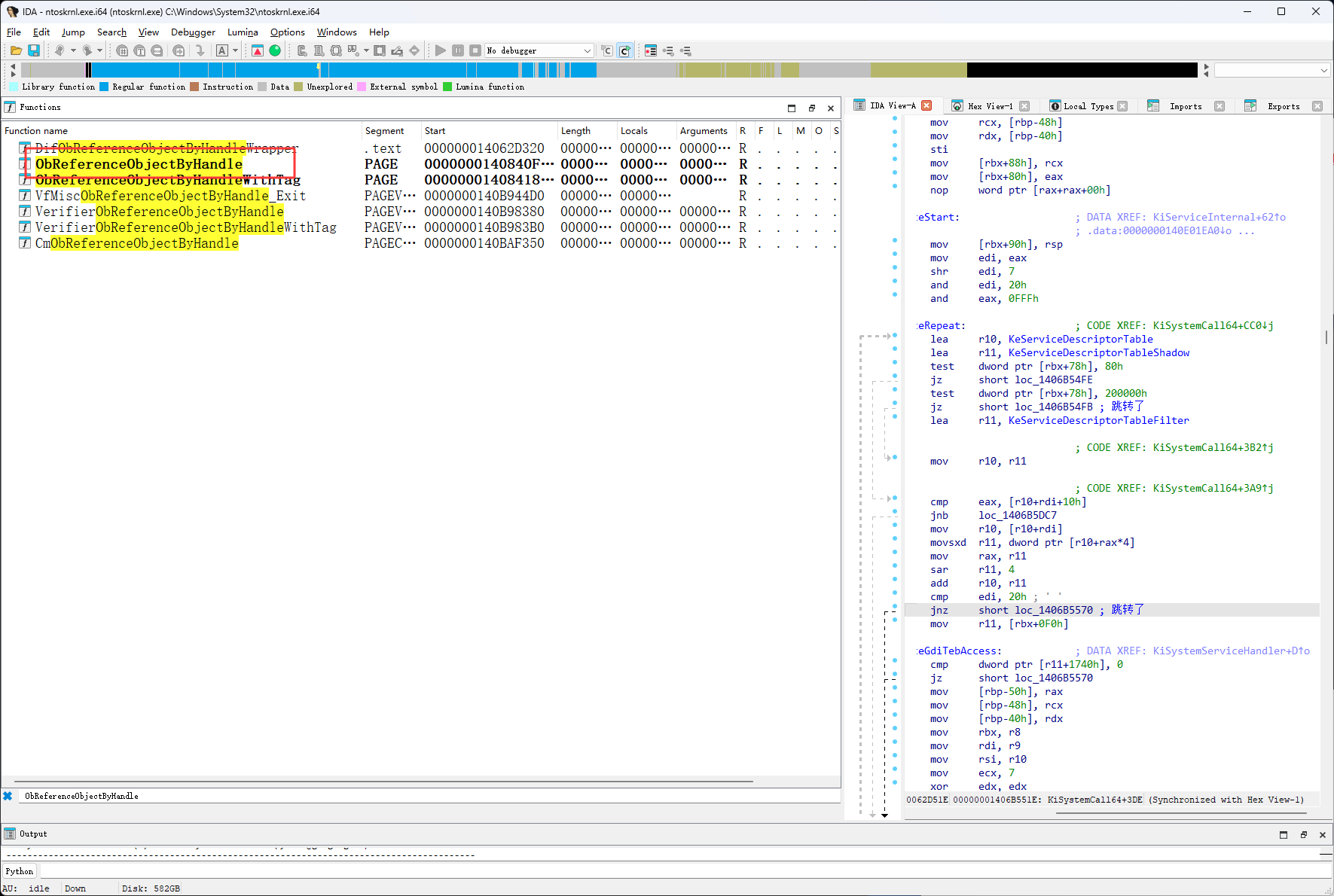The height and width of the screenshot is (896, 1334).
Task: Click the green circle toolbar icon
Action: (275, 50)
